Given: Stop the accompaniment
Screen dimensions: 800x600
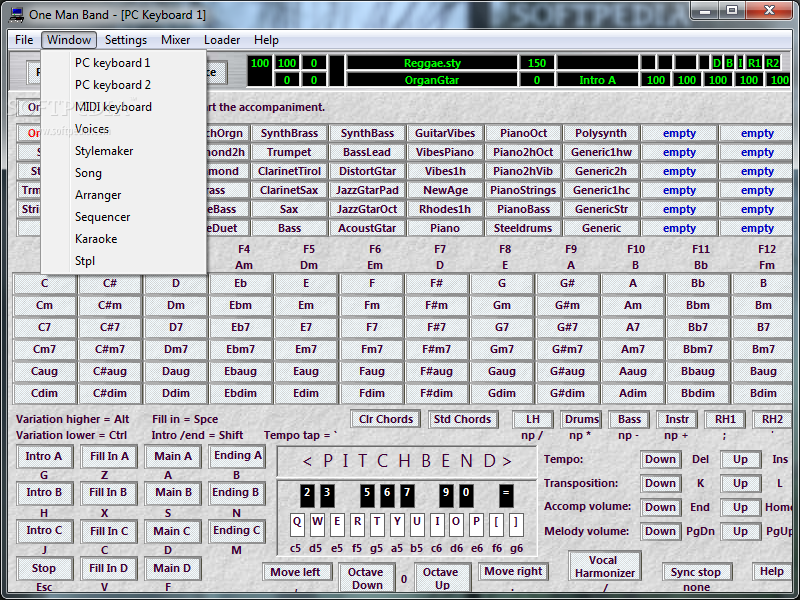Looking at the screenshot, I should click(x=44, y=568).
